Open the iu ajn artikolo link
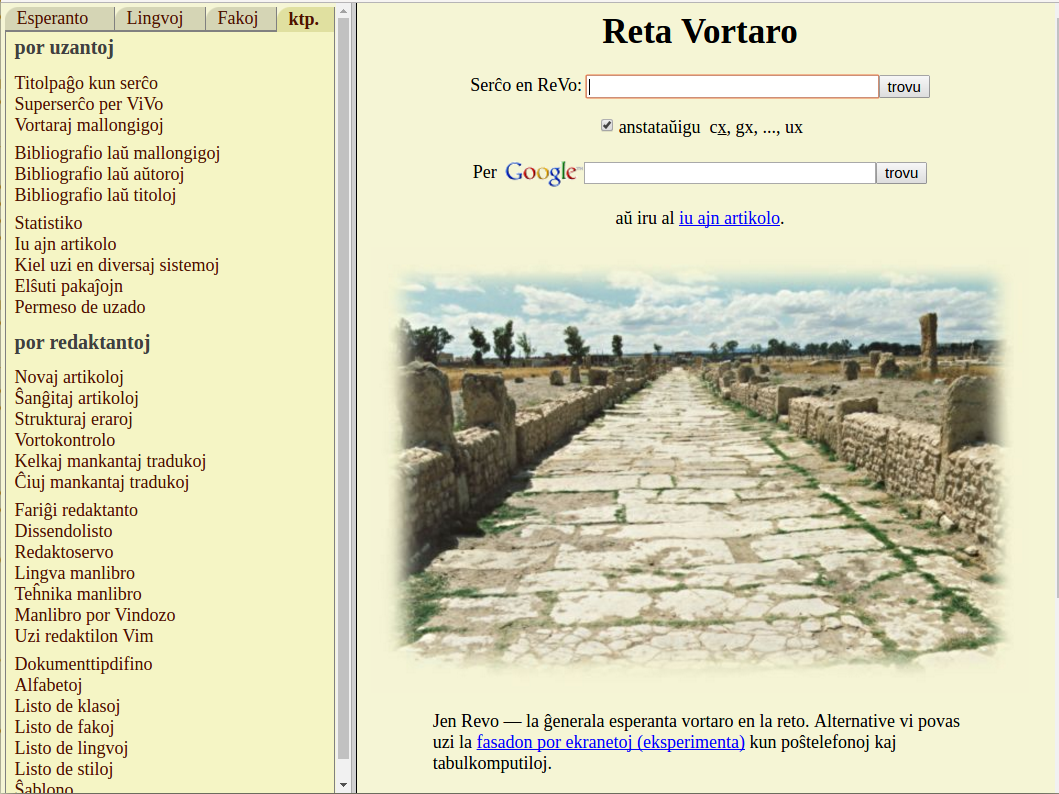Screen dimensions: 1059x794 click(x=729, y=218)
